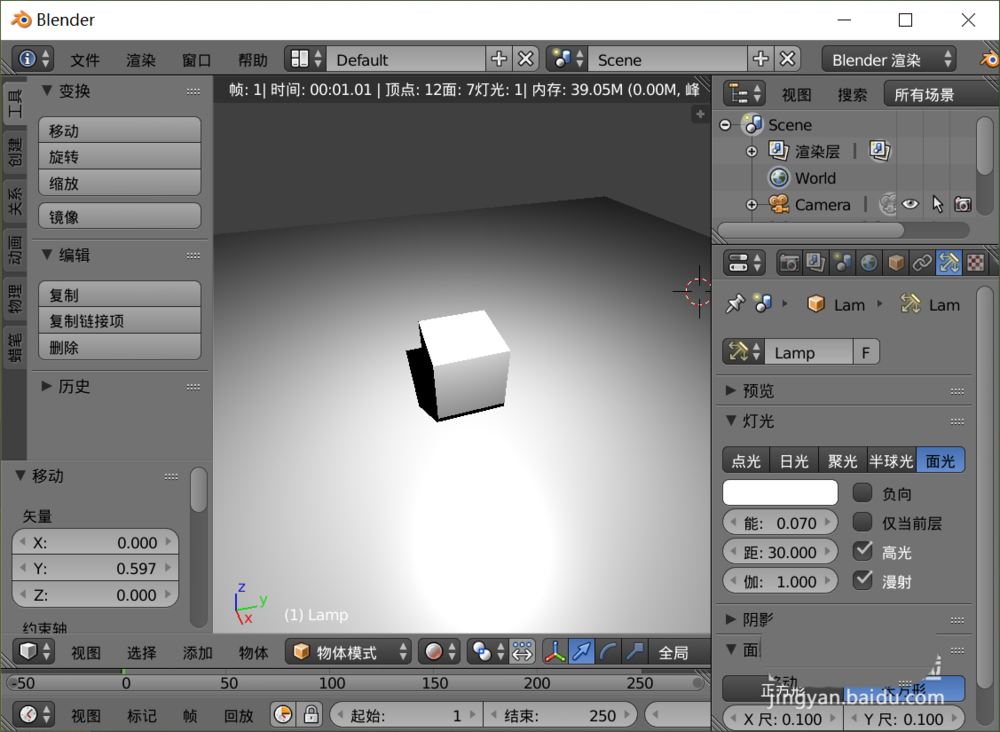Screen dimensions: 1000x732
Task: Open the 物体模式 mode dropdown
Action: (348, 651)
